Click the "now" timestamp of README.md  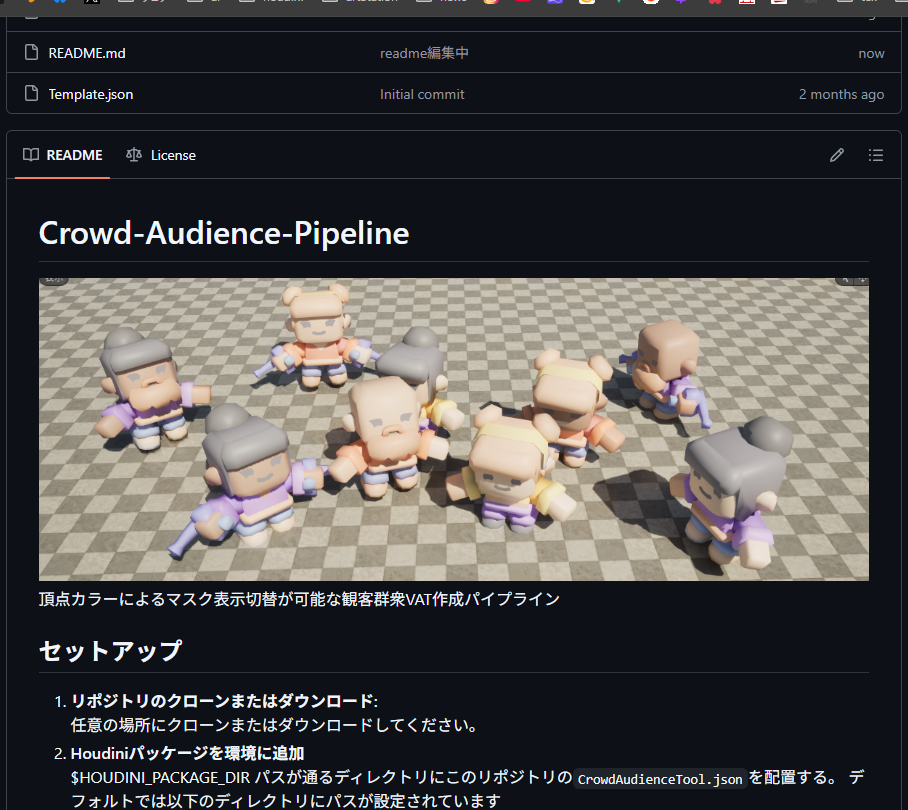point(871,54)
